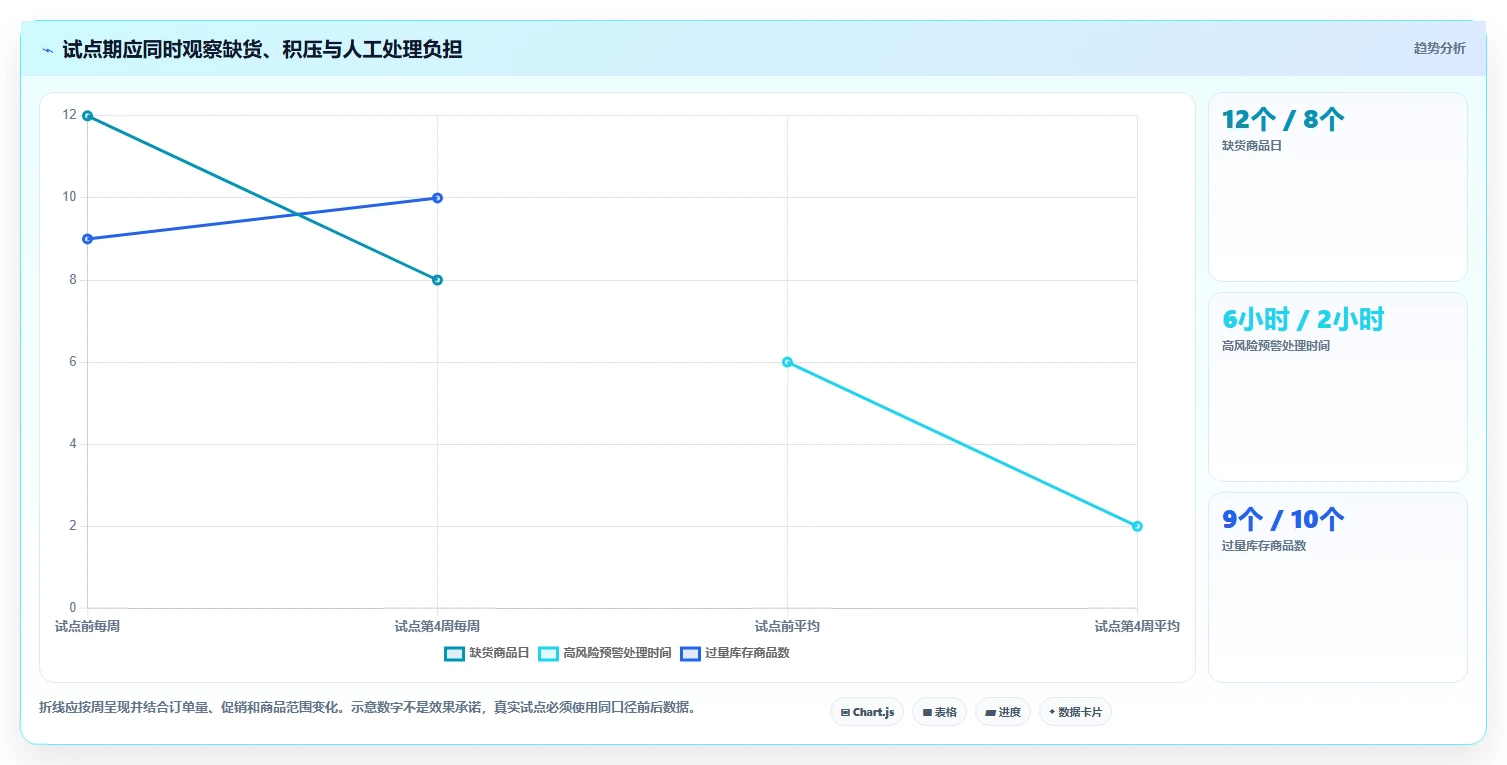Click the 趋势分析 label in header
Viewport: 1507px width, 765px height.
1439,49
